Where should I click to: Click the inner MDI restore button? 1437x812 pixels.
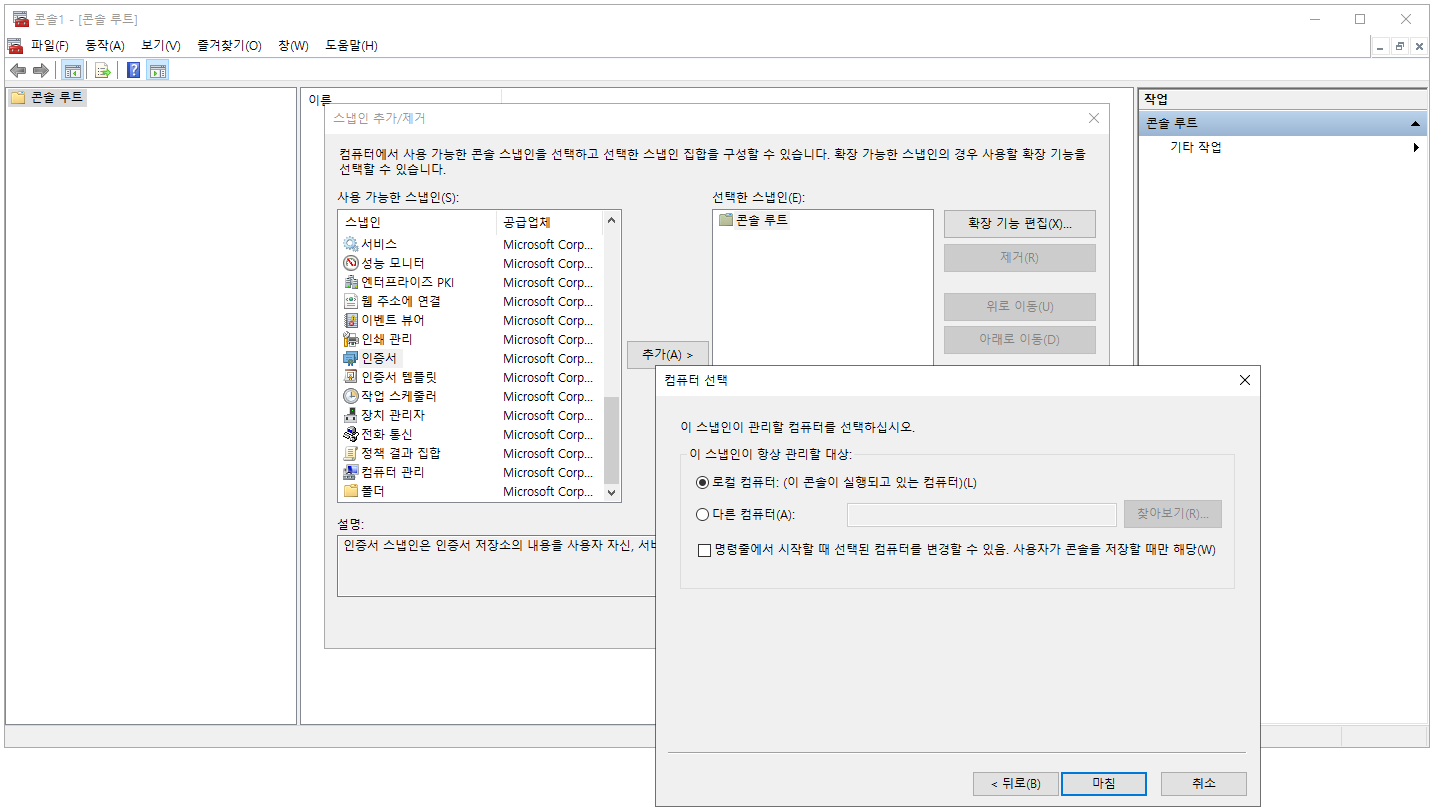tap(1400, 46)
